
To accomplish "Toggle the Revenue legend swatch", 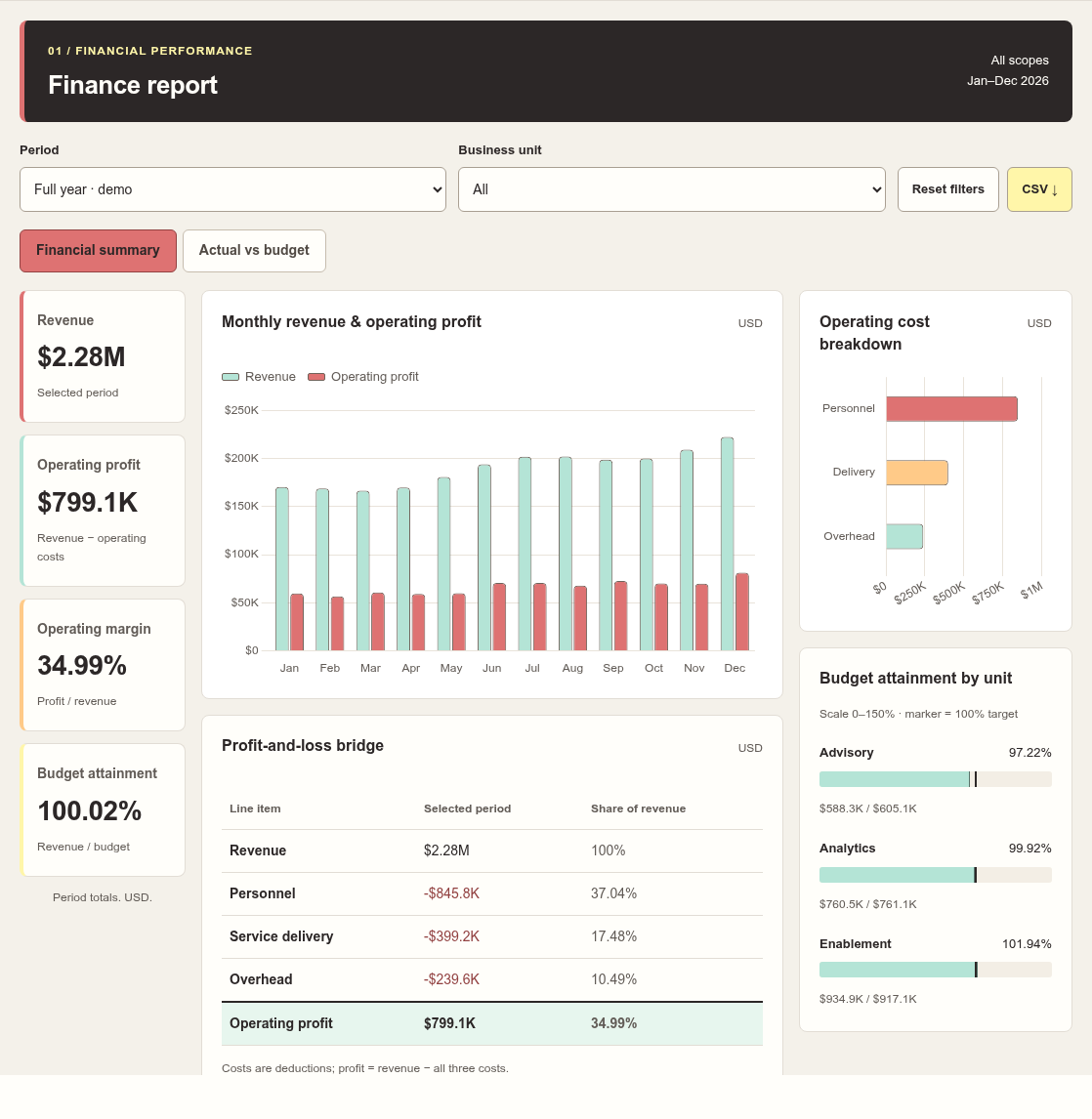I will click(x=230, y=377).
